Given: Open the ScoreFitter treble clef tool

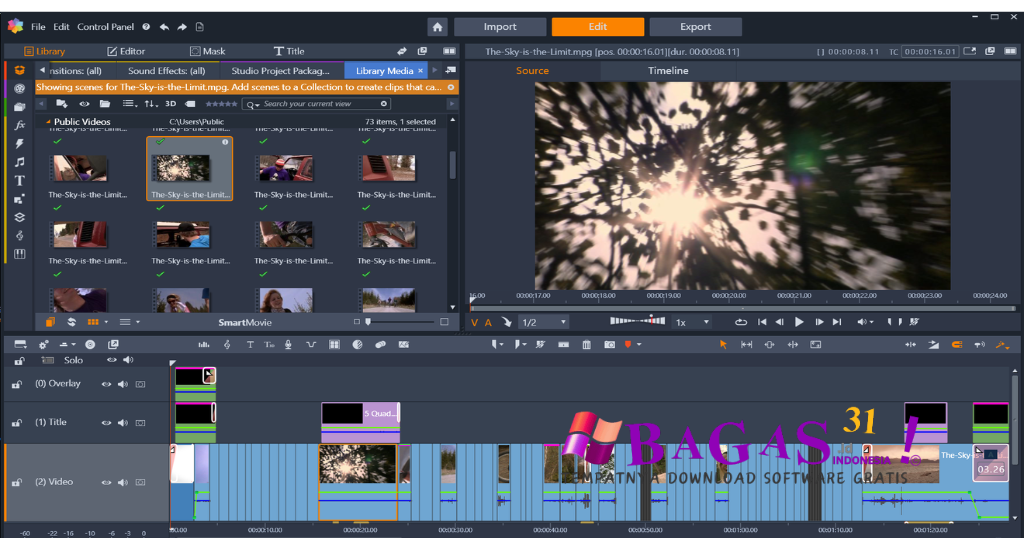Looking at the screenshot, I should (x=227, y=345).
